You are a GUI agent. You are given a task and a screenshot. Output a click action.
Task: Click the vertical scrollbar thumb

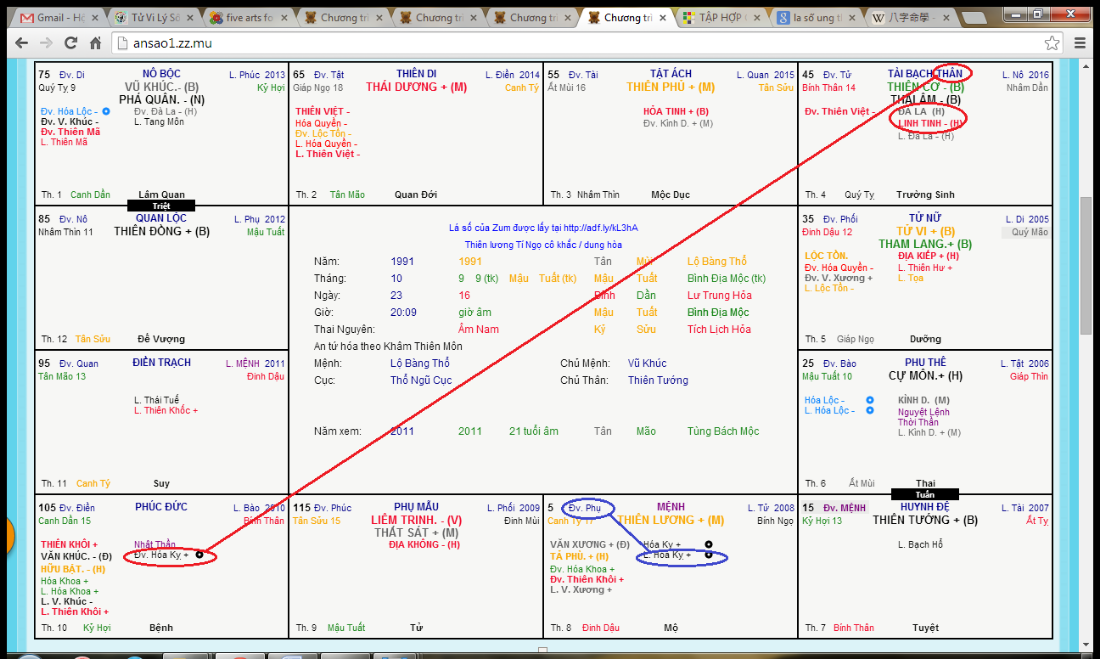coord(1089,265)
